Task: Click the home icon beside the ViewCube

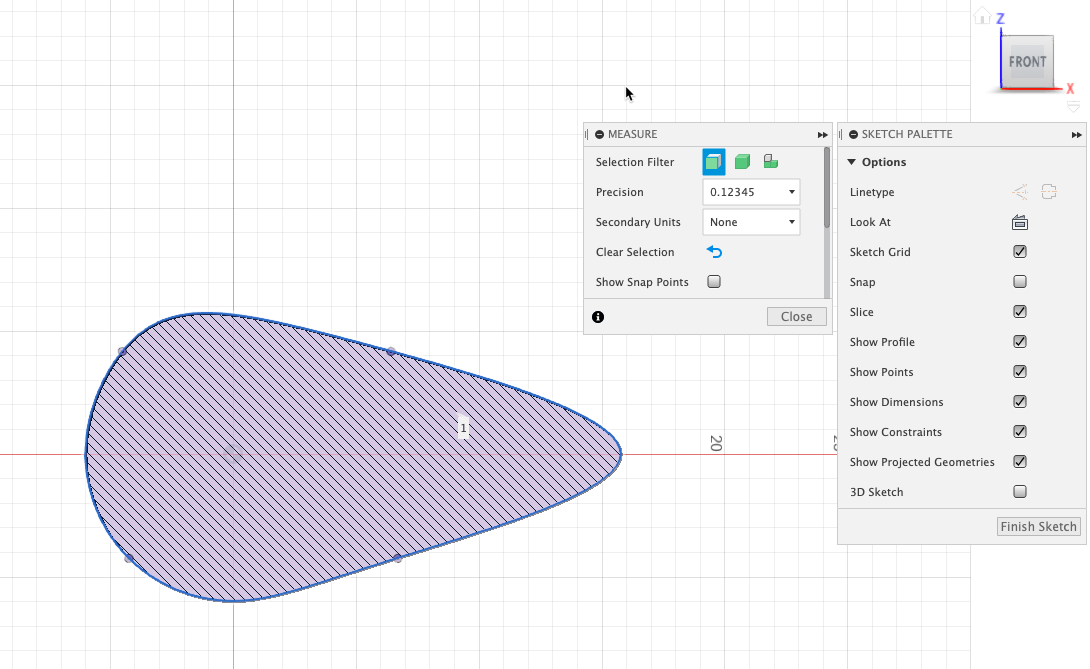Action: [x=981, y=15]
